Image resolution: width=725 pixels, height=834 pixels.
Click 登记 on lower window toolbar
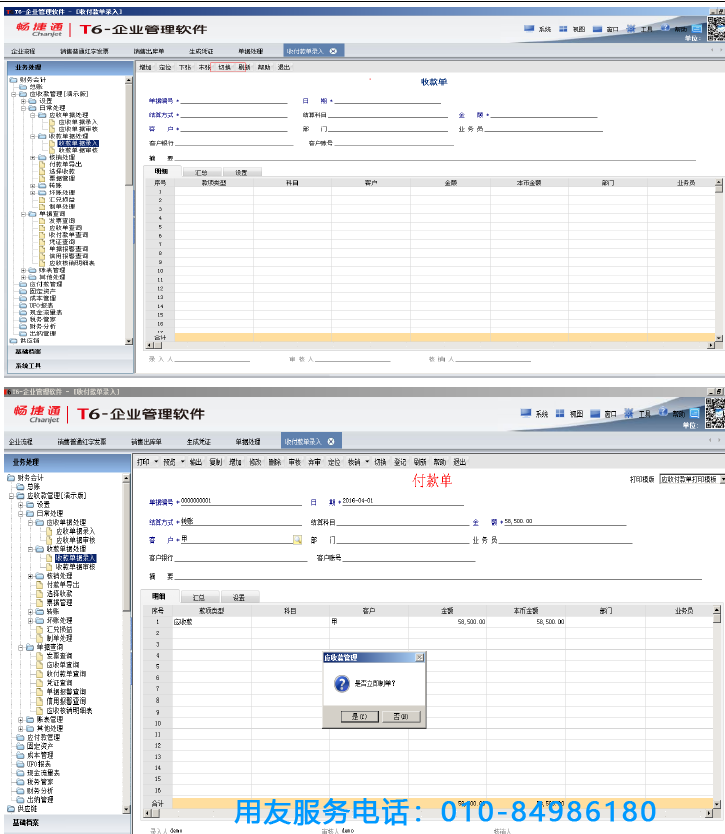tap(400, 462)
